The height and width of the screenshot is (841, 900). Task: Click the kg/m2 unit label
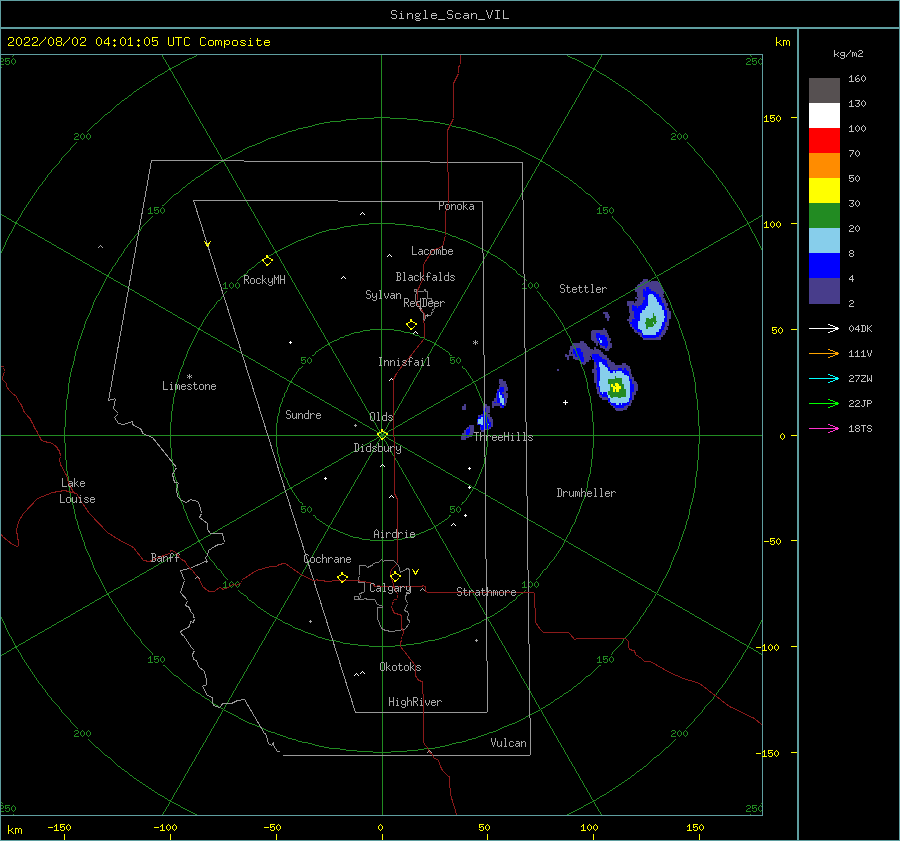[848, 54]
